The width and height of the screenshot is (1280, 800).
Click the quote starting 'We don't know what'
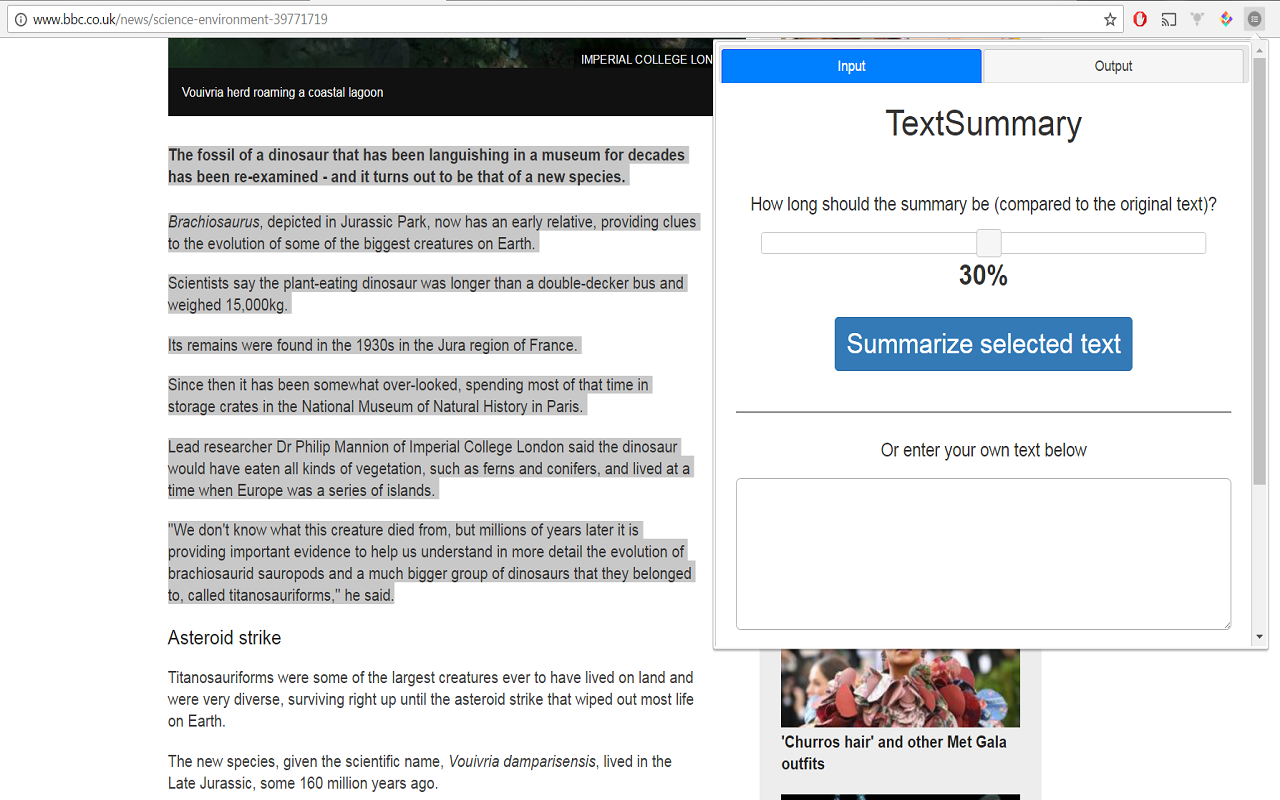coord(430,563)
